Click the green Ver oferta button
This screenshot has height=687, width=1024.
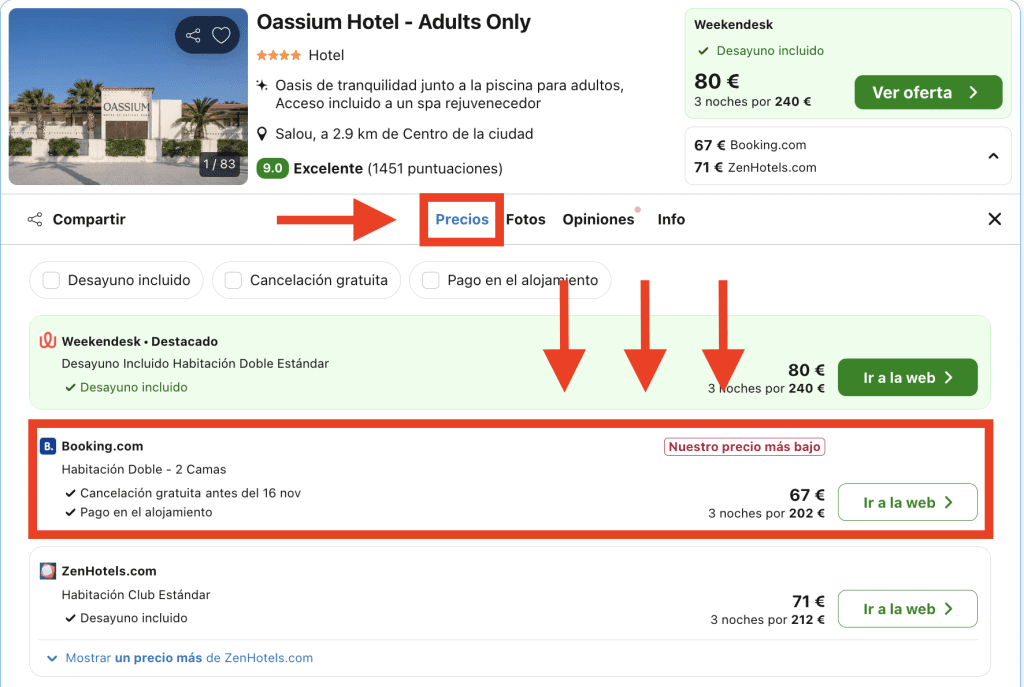(927, 93)
